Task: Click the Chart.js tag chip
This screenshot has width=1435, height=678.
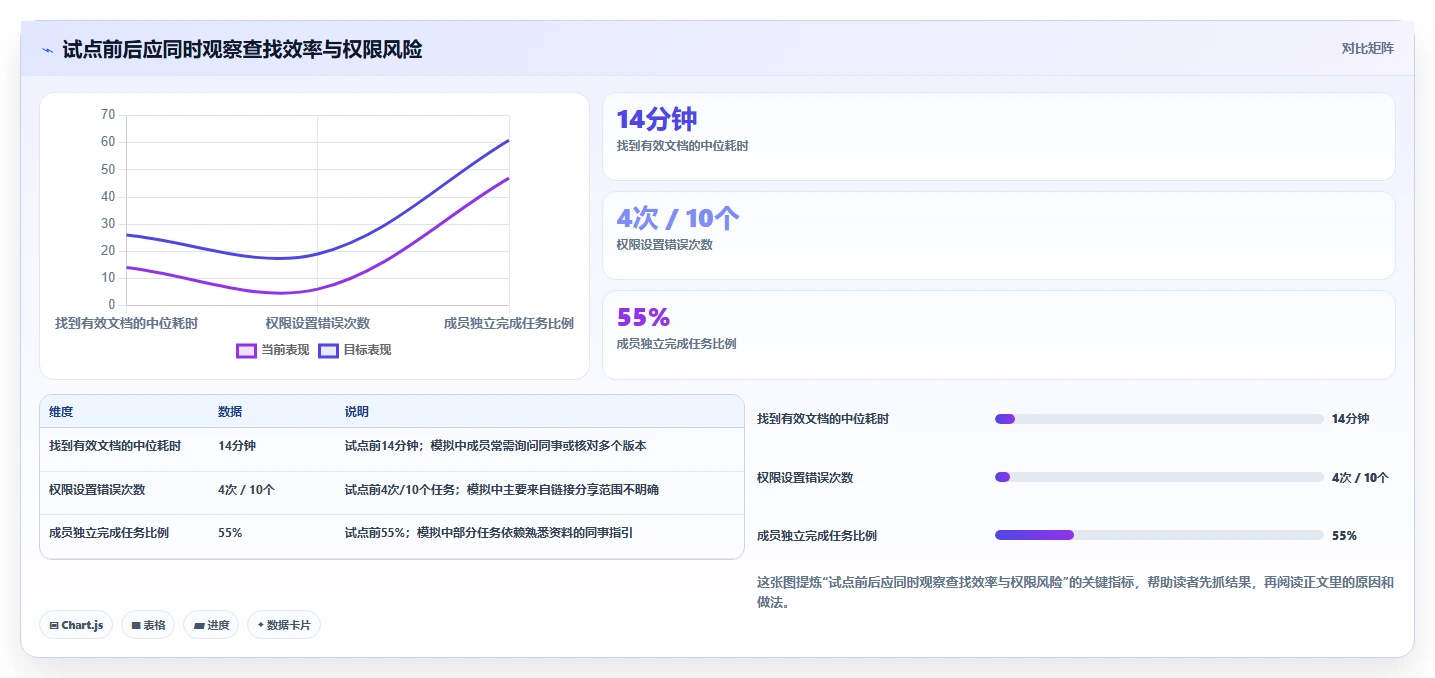Action: pos(77,625)
